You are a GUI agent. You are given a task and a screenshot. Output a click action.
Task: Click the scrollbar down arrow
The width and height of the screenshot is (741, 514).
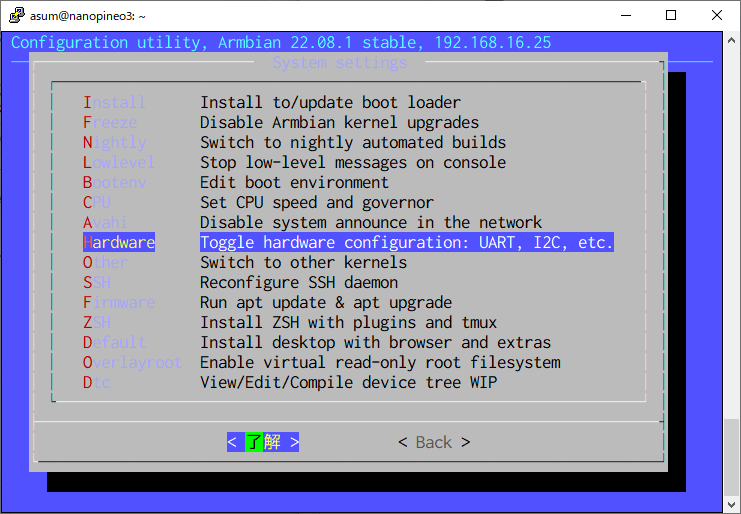(x=731, y=503)
